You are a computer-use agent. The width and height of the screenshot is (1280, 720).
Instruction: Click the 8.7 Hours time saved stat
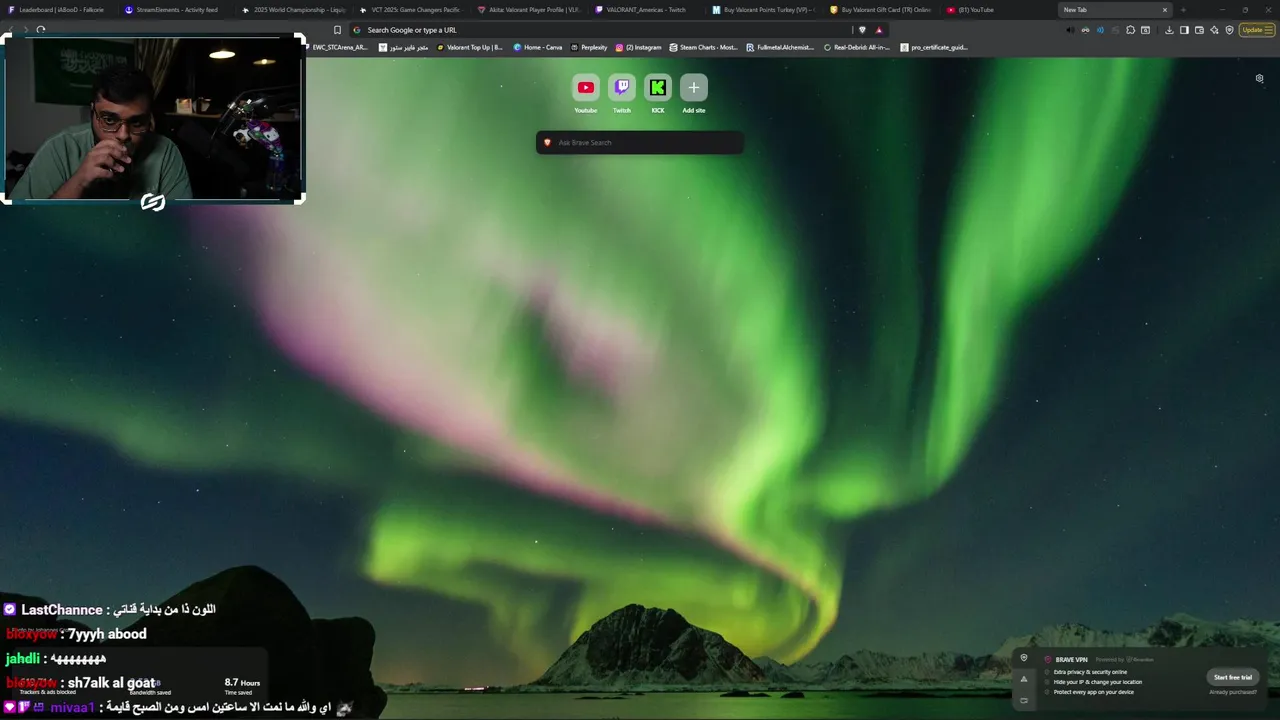[x=242, y=686]
